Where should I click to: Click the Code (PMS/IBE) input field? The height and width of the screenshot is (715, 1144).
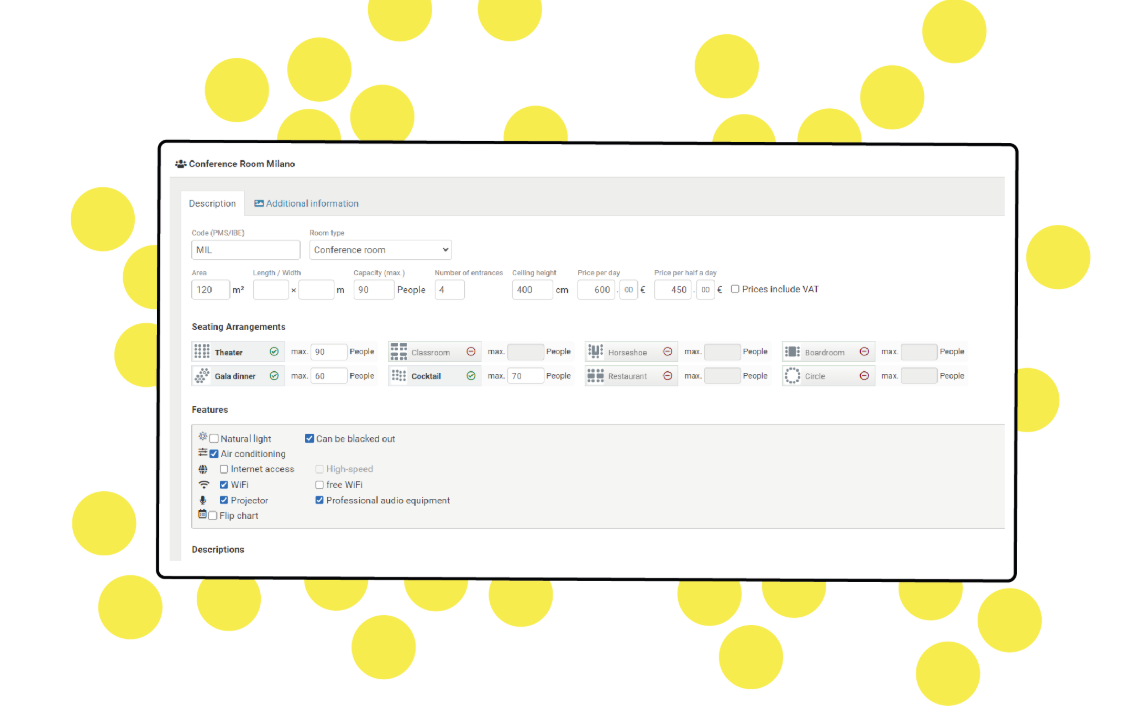pos(246,250)
